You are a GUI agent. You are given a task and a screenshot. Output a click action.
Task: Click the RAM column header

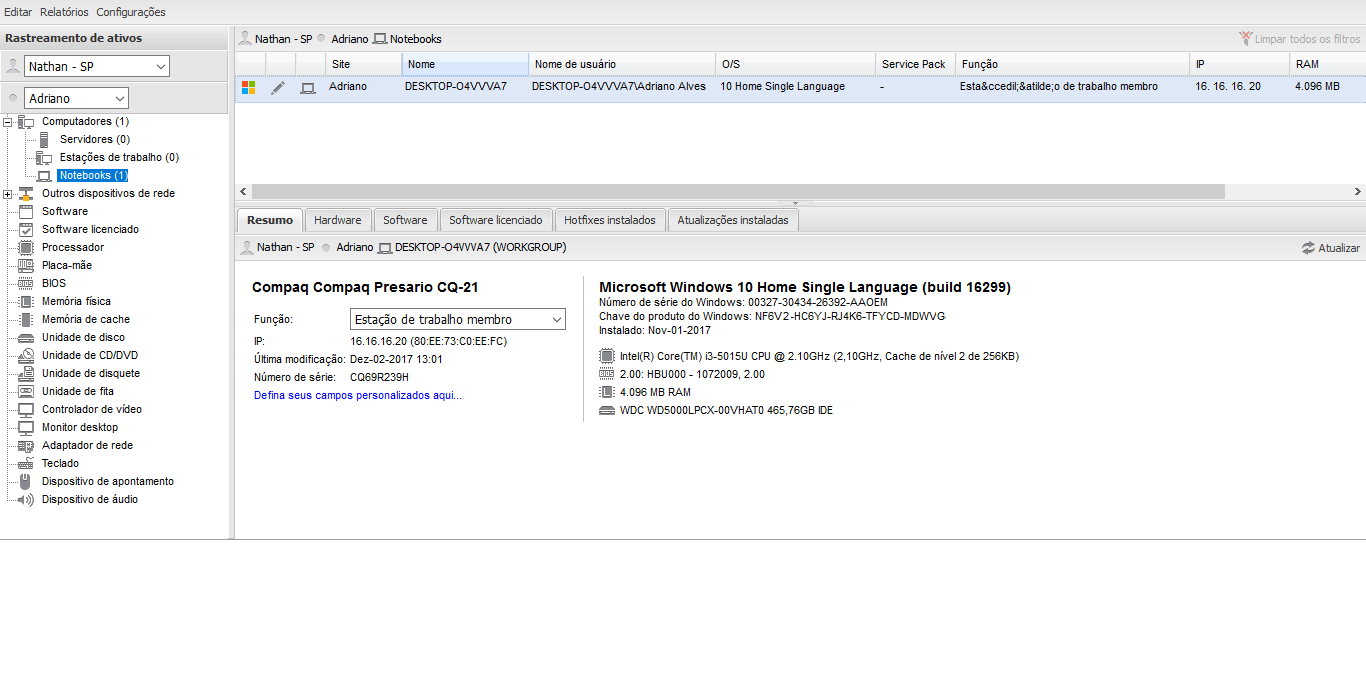(x=1328, y=64)
